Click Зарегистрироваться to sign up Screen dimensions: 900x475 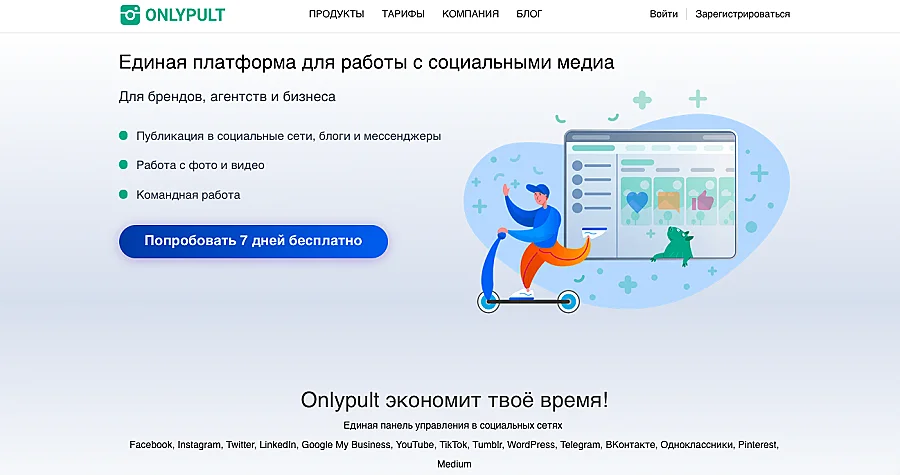[742, 14]
